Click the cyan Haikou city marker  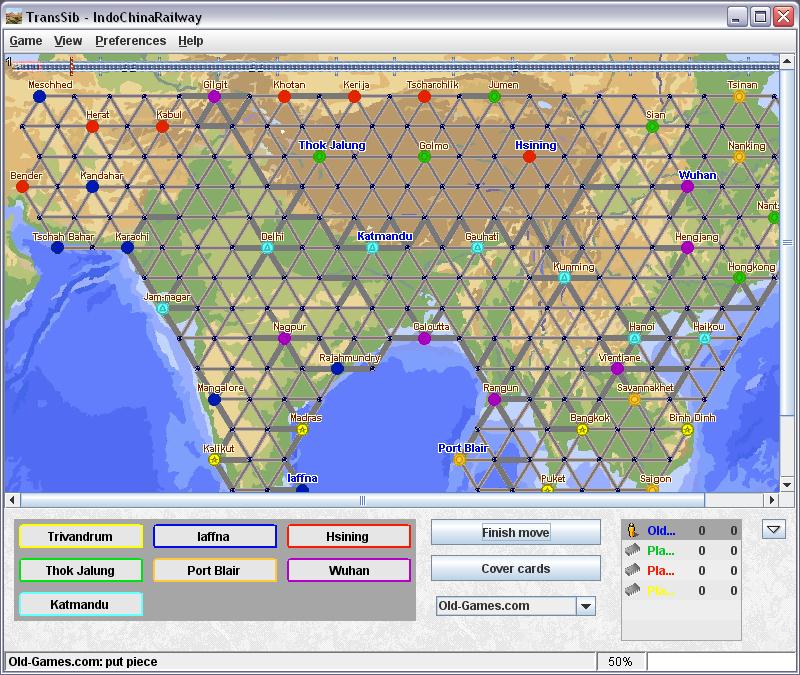pyautogui.click(x=704, y=338)
